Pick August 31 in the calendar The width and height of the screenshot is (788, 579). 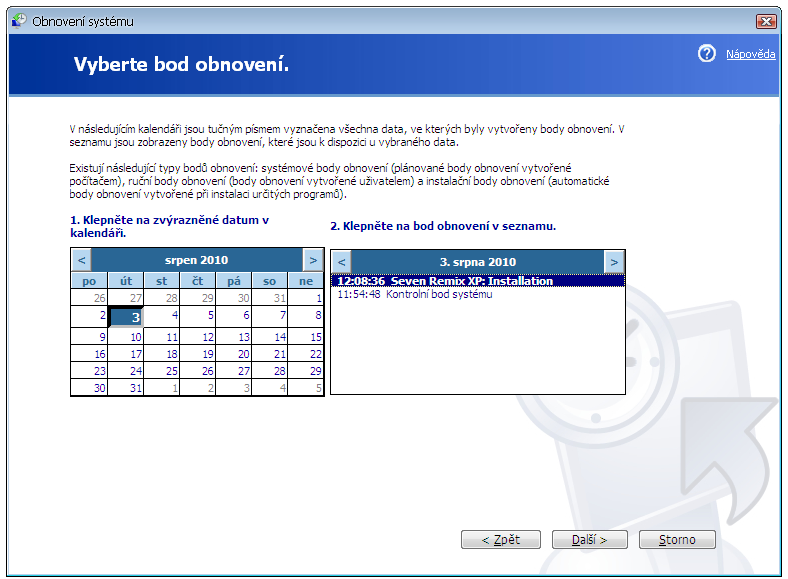(126, 388)
